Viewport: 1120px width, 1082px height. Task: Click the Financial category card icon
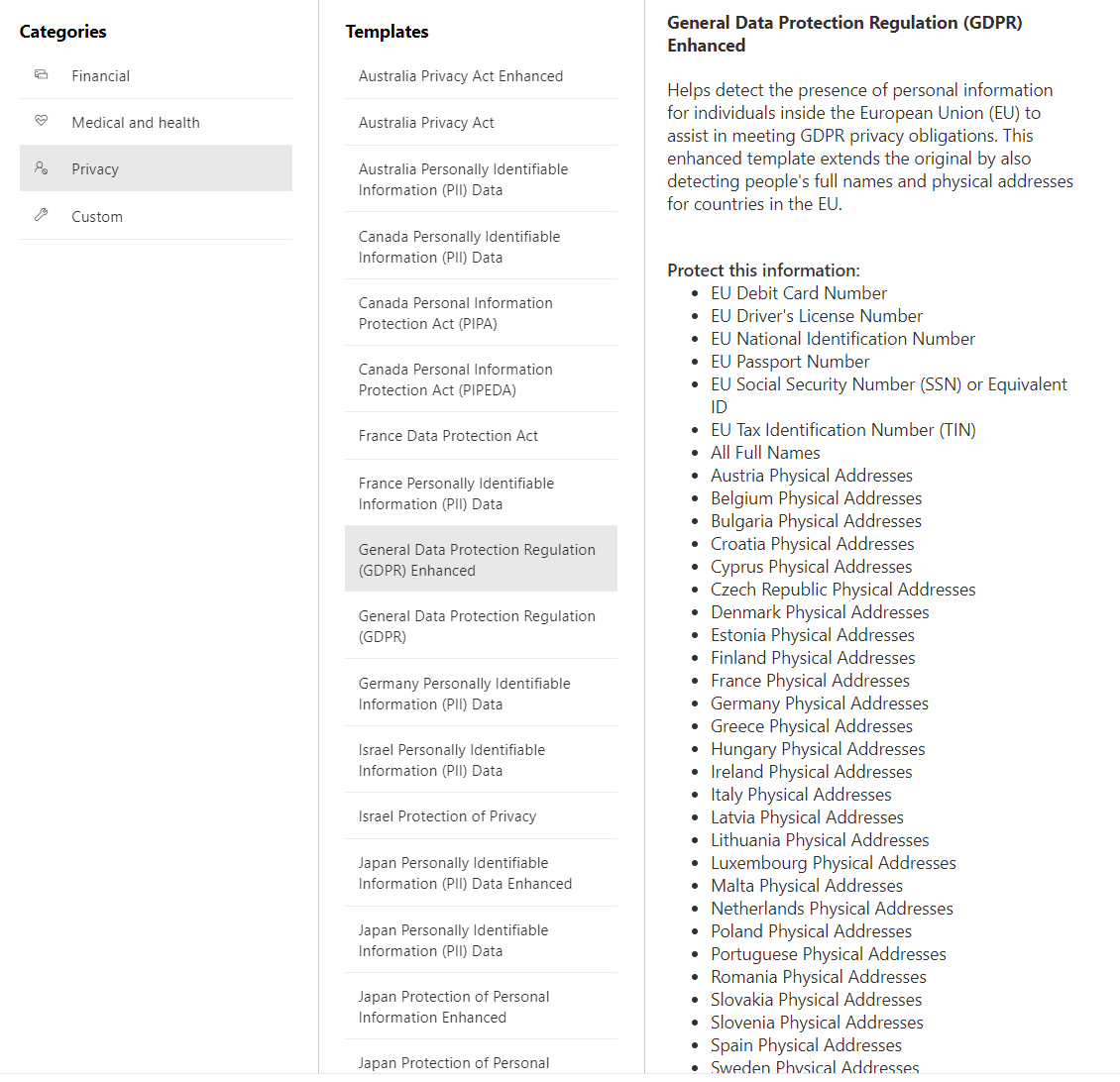pos(42,75)
